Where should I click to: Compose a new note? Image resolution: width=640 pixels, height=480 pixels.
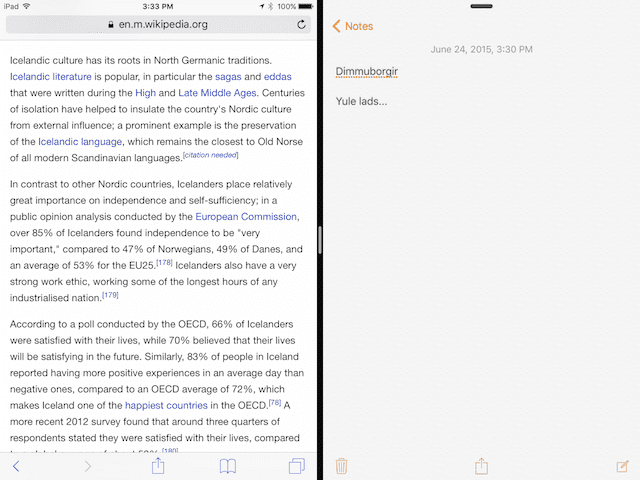pos(622,466)
